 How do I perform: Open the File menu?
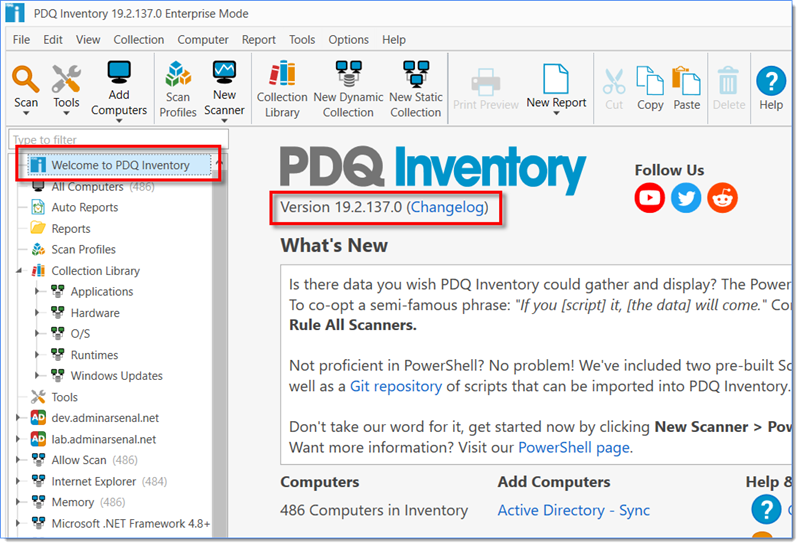tap(21, 39)
